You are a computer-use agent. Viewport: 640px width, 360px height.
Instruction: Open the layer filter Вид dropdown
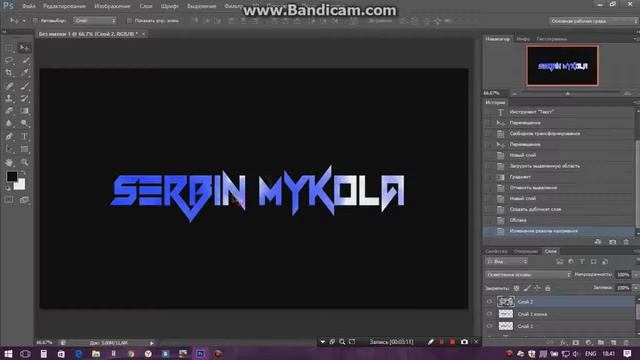507,261
